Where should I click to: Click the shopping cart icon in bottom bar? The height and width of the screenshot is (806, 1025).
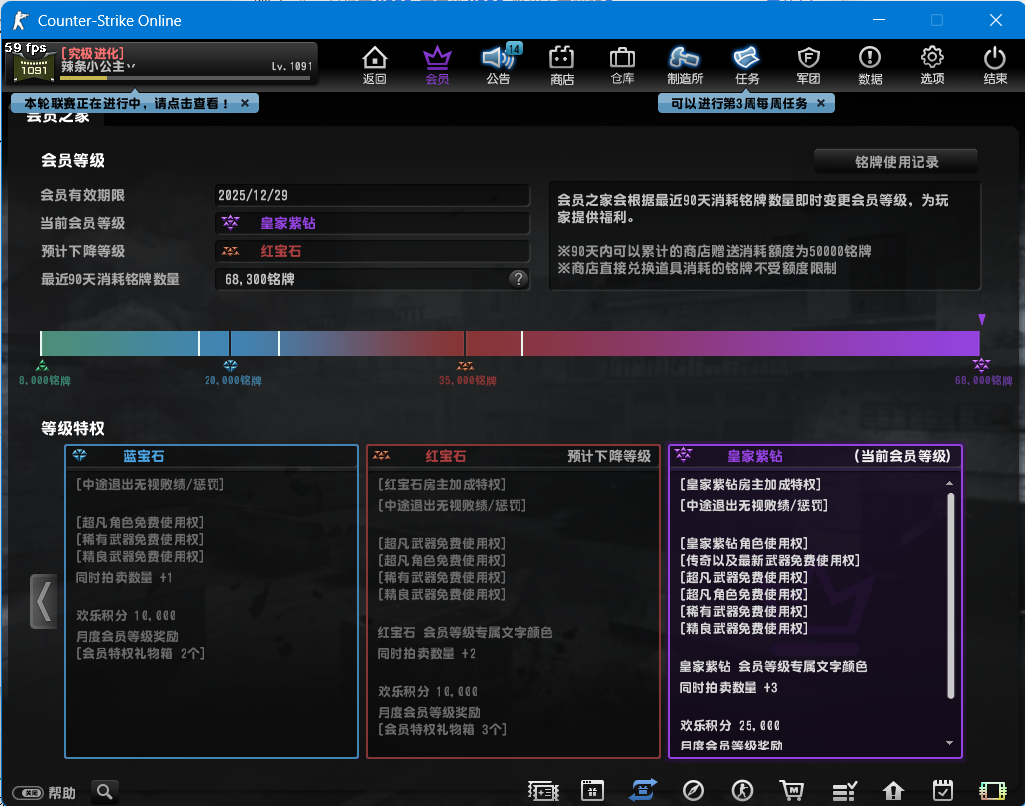(792, 791)
